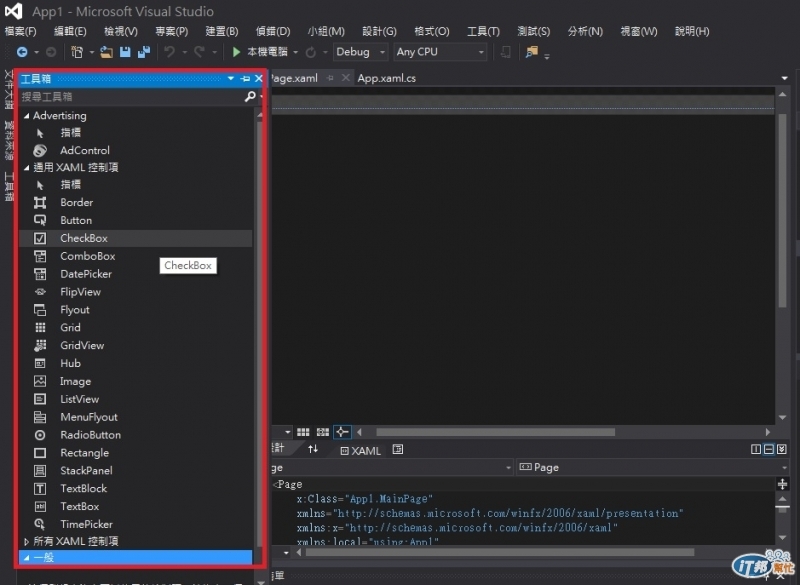Viewport: 800px width, 585px height.
Task: Toggle snap to gridlines icon
Action: tap(322, 432)
